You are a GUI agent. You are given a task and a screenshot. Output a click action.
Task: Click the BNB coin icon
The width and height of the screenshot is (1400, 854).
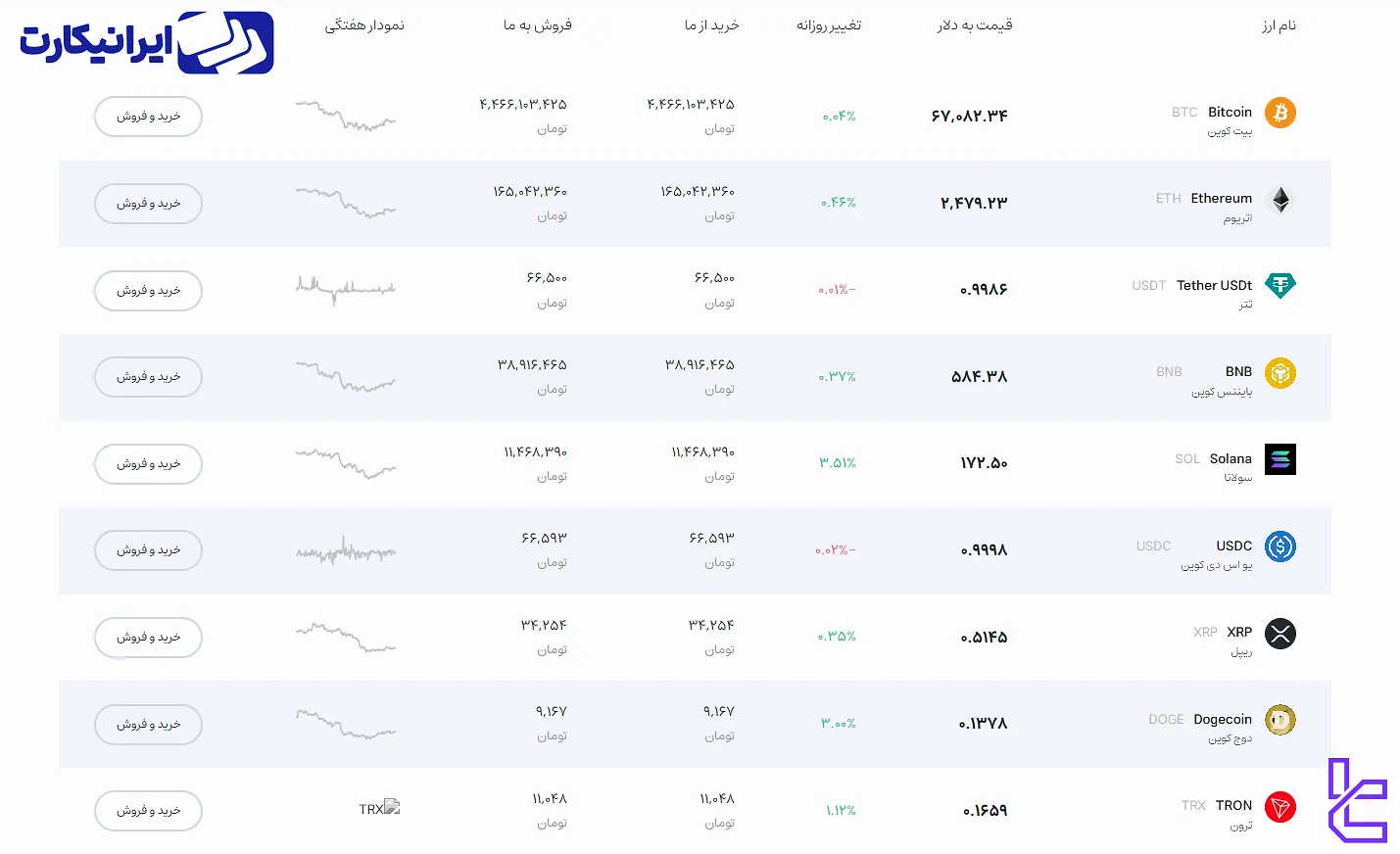1279,373
